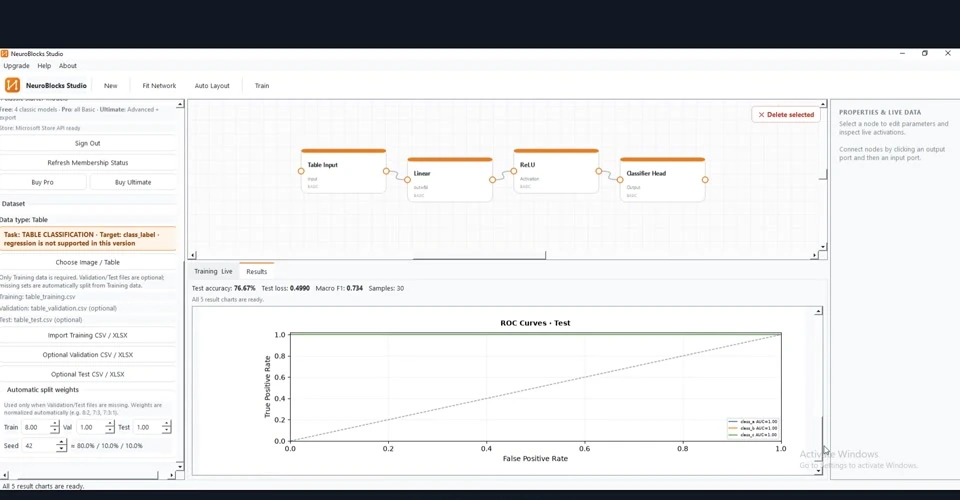Click the 'Test accuracy: 76.67%' text

click(x=223, y=288)
